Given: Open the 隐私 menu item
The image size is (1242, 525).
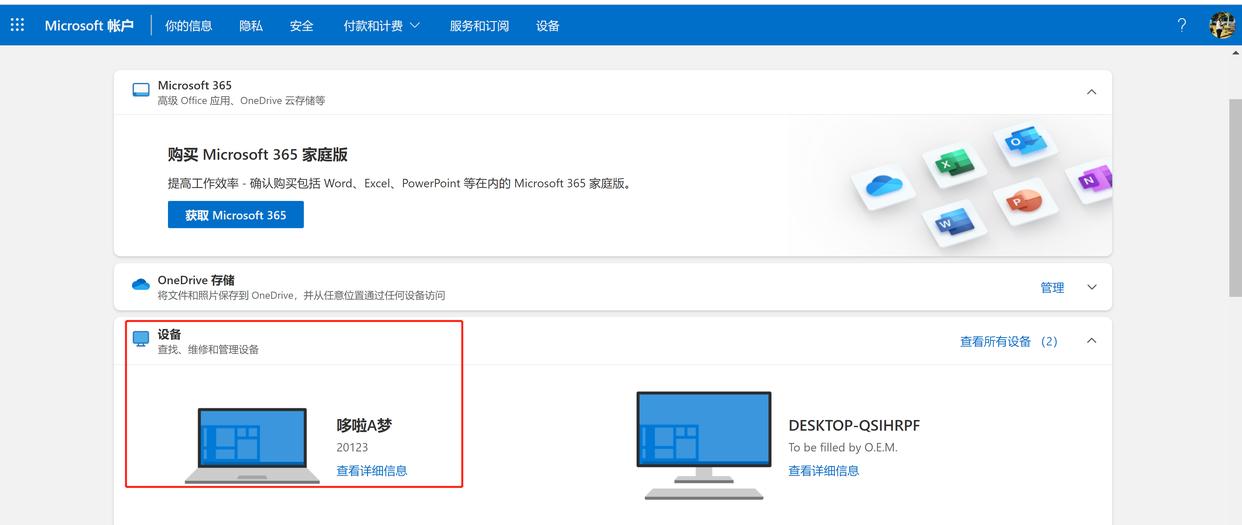Looking at the screenshot, I should pos(251,26).
